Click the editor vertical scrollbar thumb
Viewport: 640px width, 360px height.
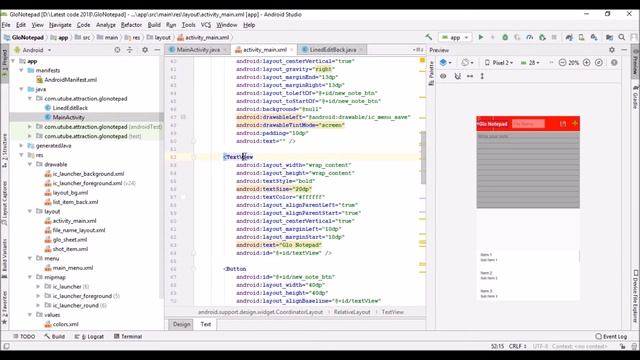(423, 158)
